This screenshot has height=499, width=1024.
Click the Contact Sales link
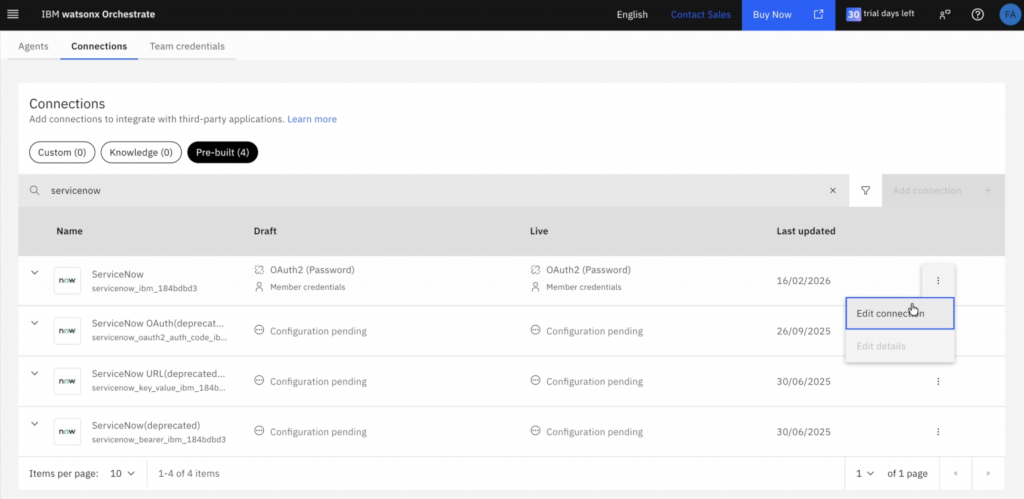click(701, 14)
